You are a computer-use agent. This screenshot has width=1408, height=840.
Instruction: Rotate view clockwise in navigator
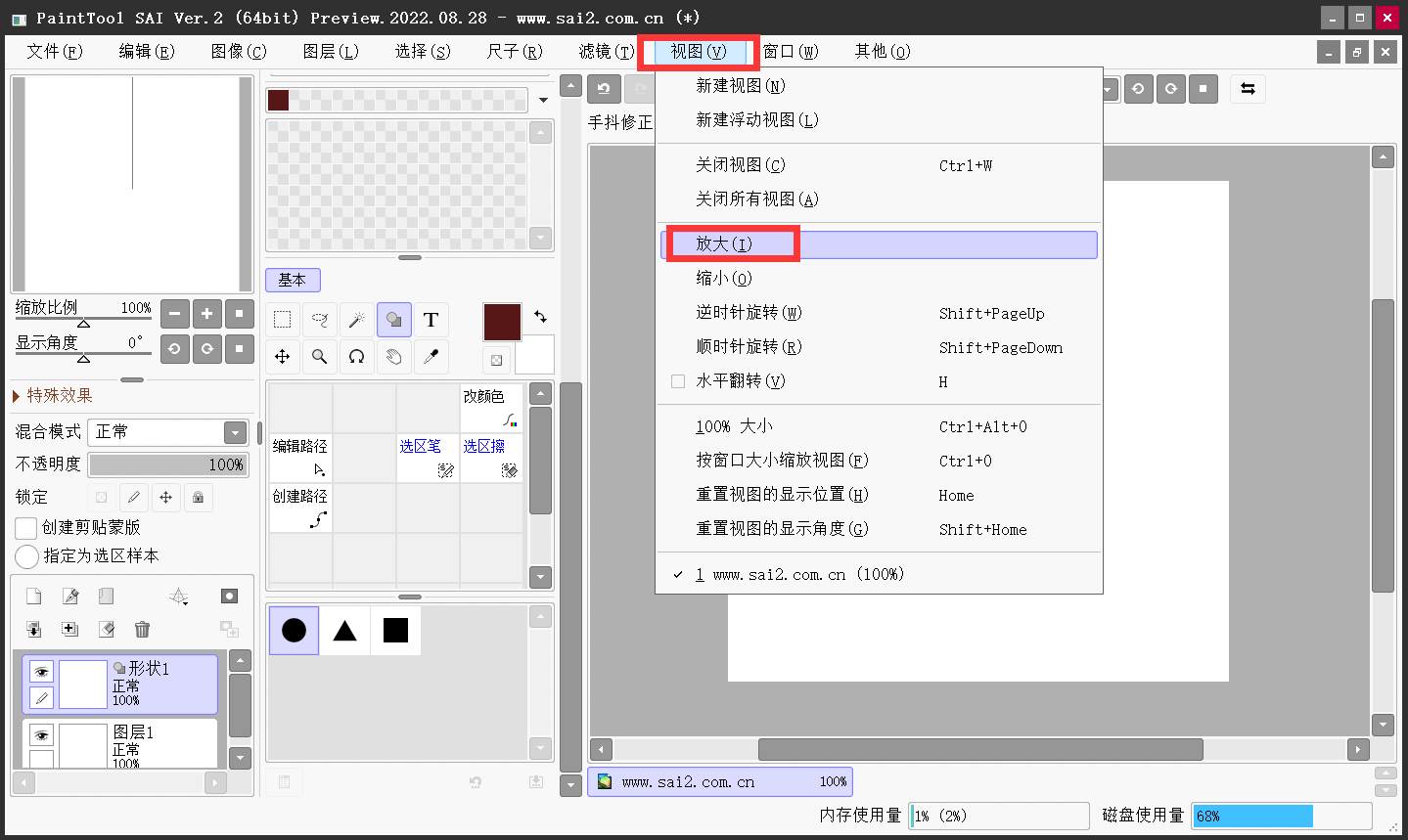coord(207,348)
